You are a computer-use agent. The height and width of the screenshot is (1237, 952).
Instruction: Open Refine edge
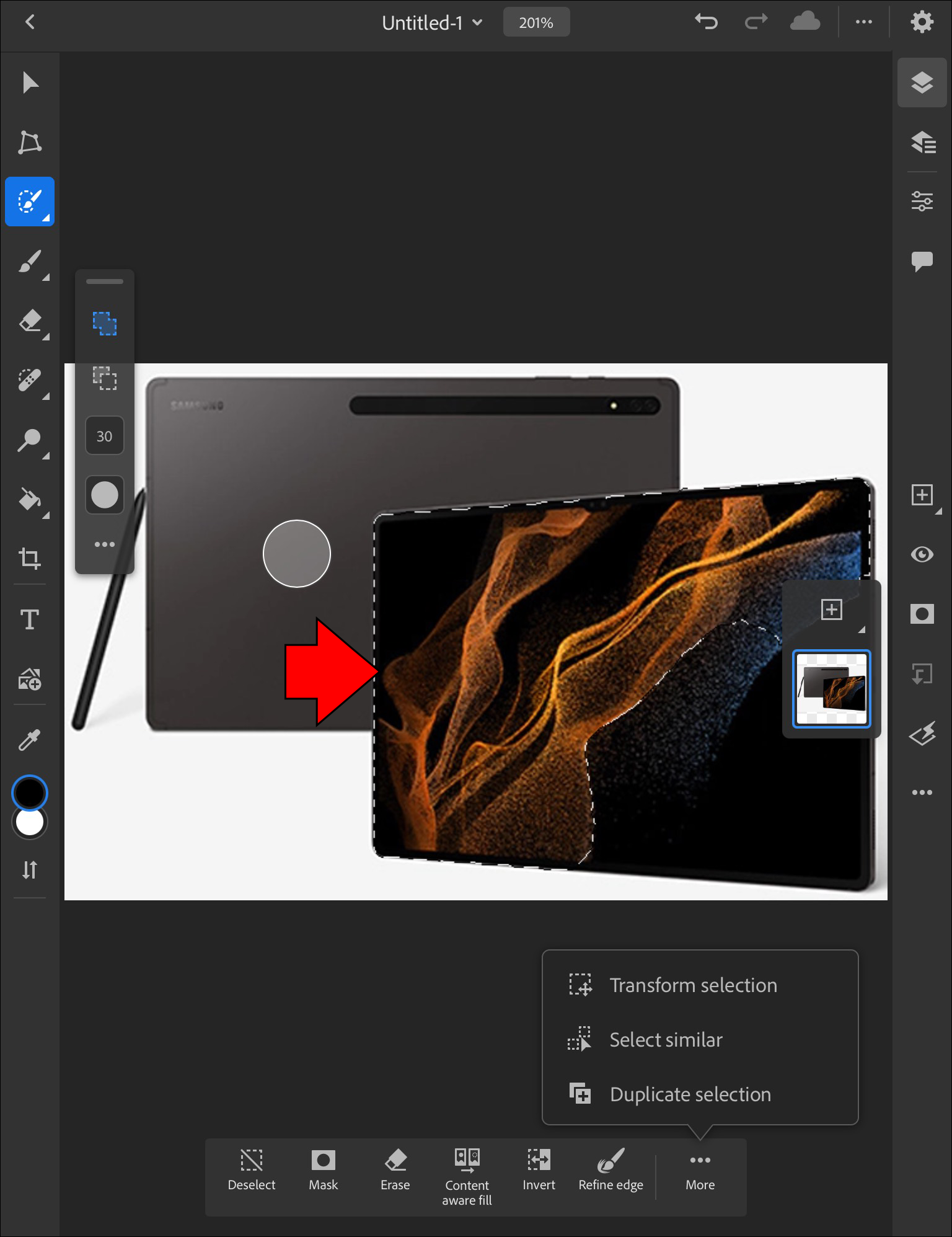coord(611,1171)
